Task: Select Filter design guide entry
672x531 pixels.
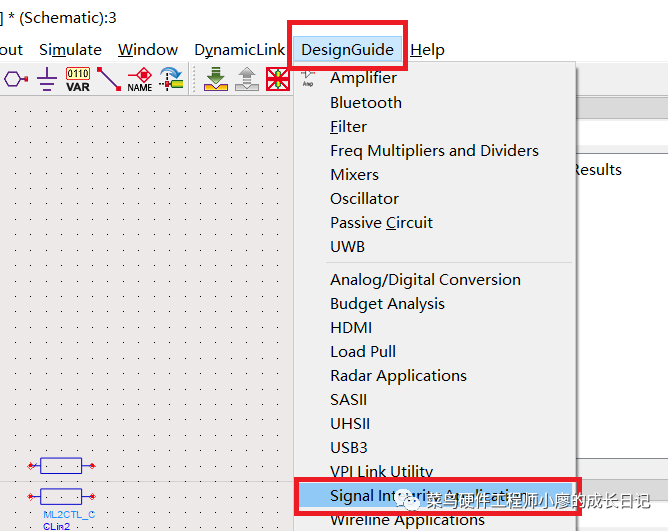Action: pyautogui.click(x=435, y=126)
